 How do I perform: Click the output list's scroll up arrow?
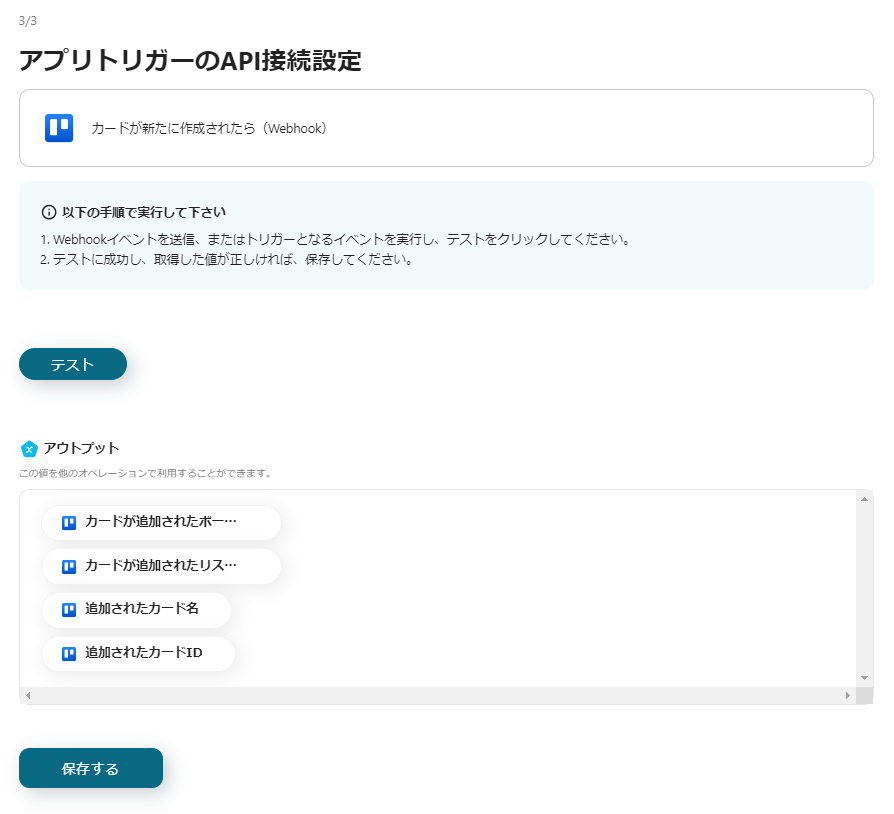(x=864, y=498)
